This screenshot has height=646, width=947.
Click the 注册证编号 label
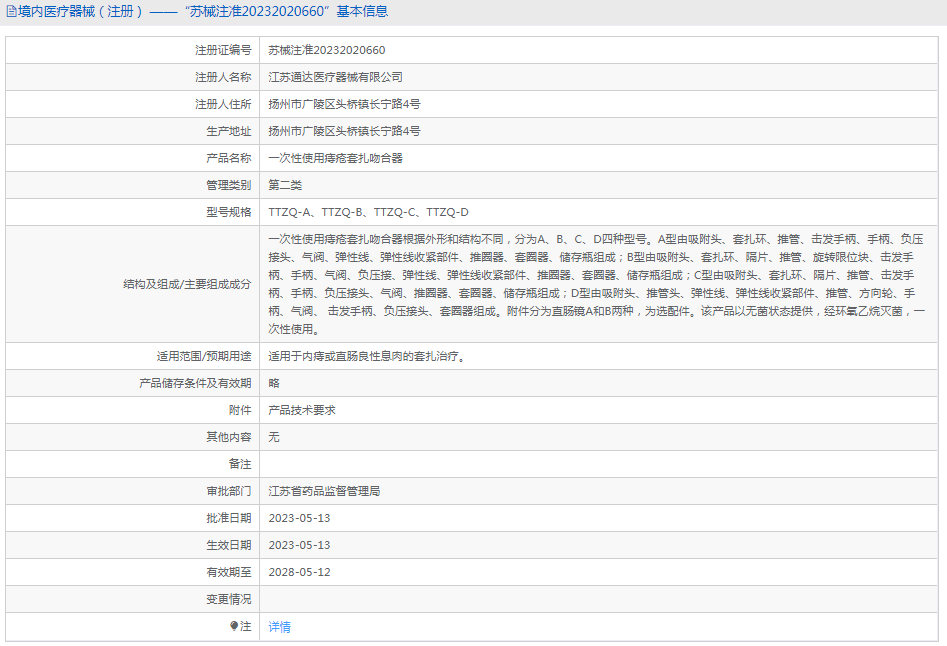click(x=223, y=50)
